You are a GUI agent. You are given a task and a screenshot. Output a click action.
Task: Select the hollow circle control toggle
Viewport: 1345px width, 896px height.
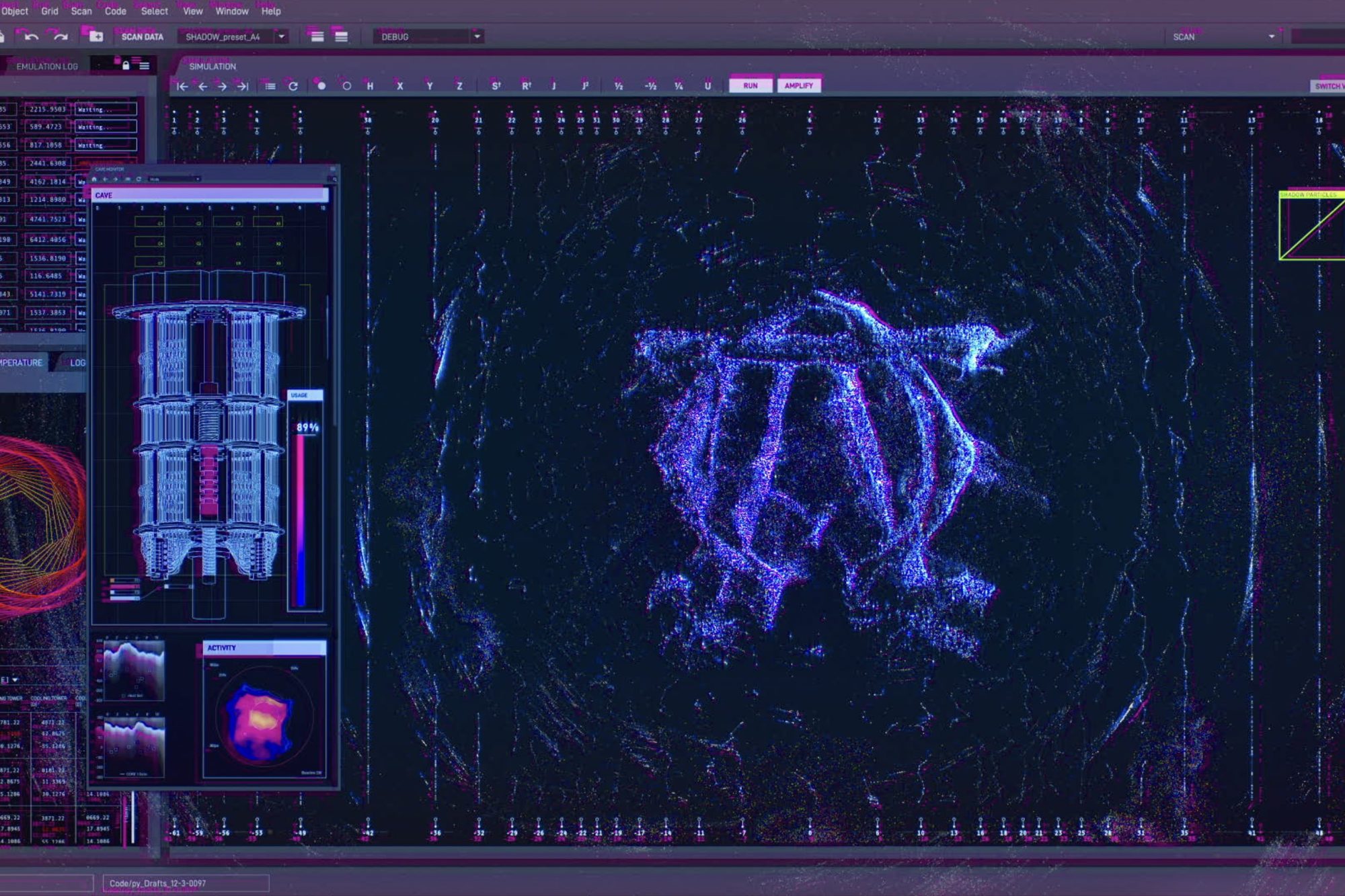pos(346,86)
